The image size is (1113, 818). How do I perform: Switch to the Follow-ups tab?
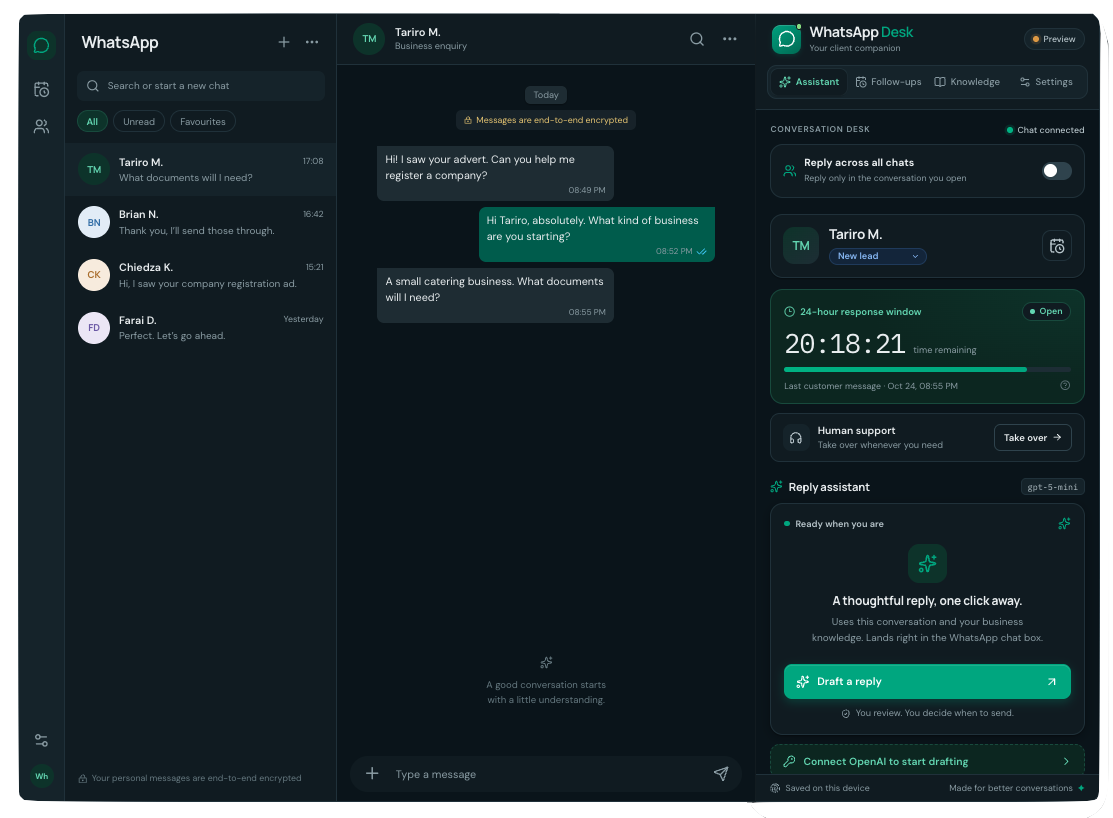point(889,82)
